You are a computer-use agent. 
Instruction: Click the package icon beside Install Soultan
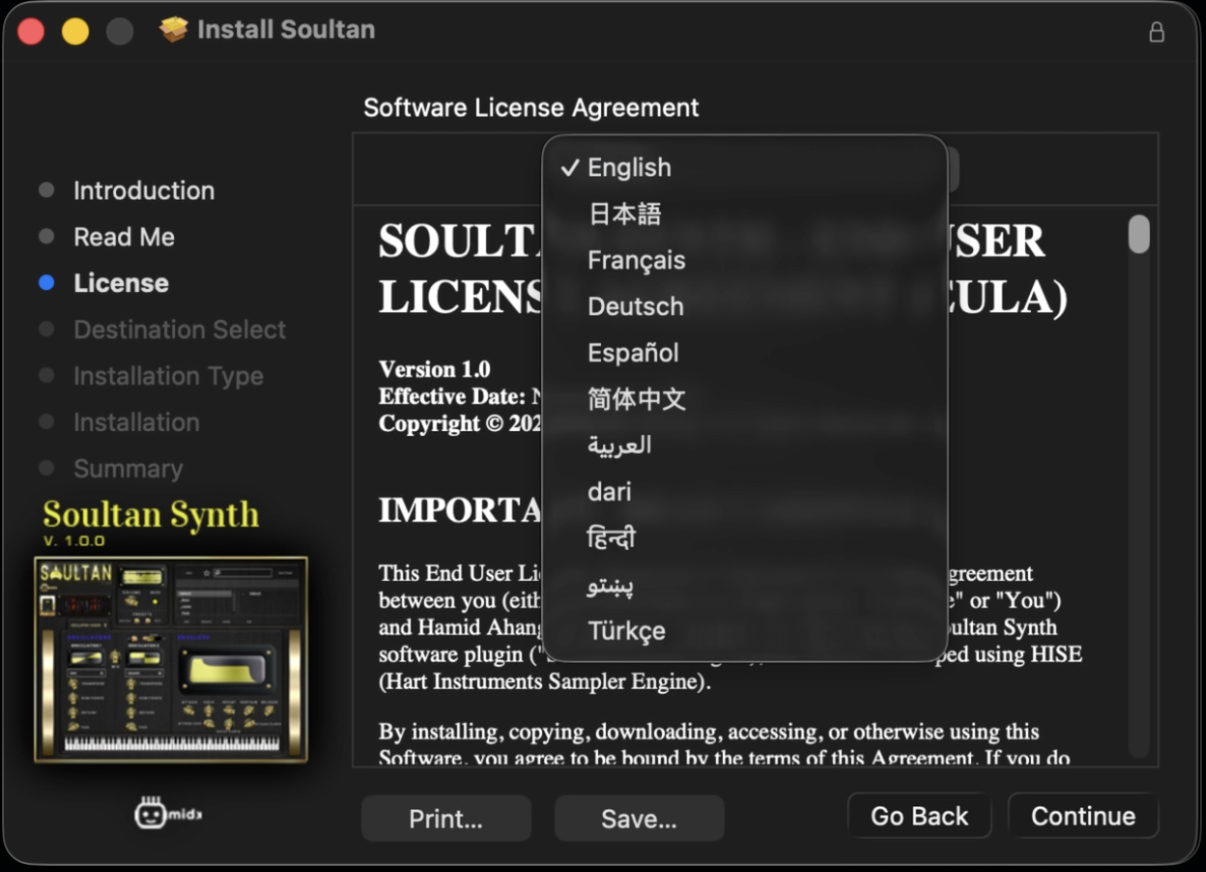pyautogui.click(x=174, y=30)
